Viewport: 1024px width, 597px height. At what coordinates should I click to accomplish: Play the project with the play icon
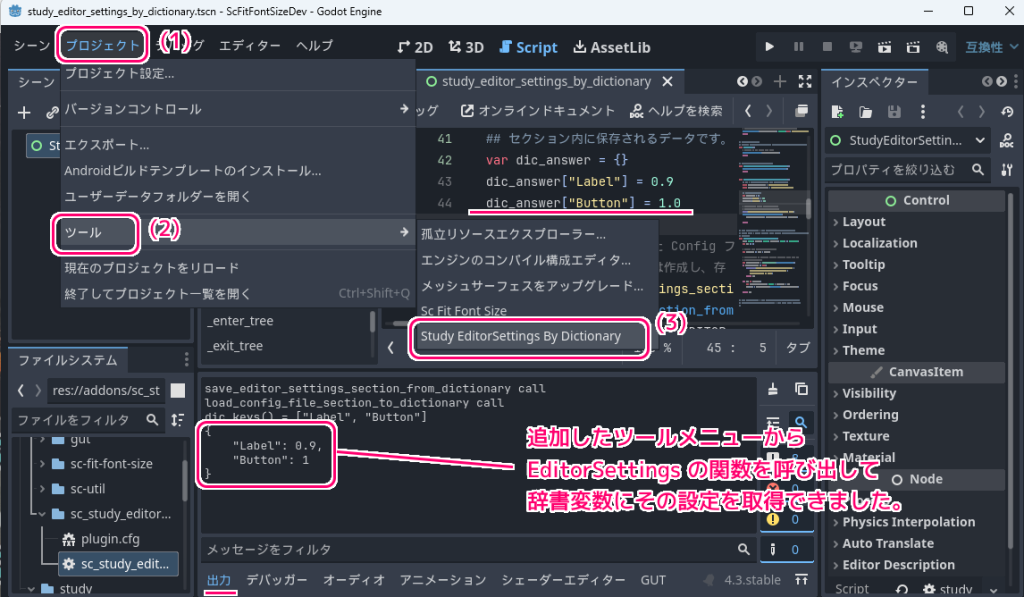769,46
